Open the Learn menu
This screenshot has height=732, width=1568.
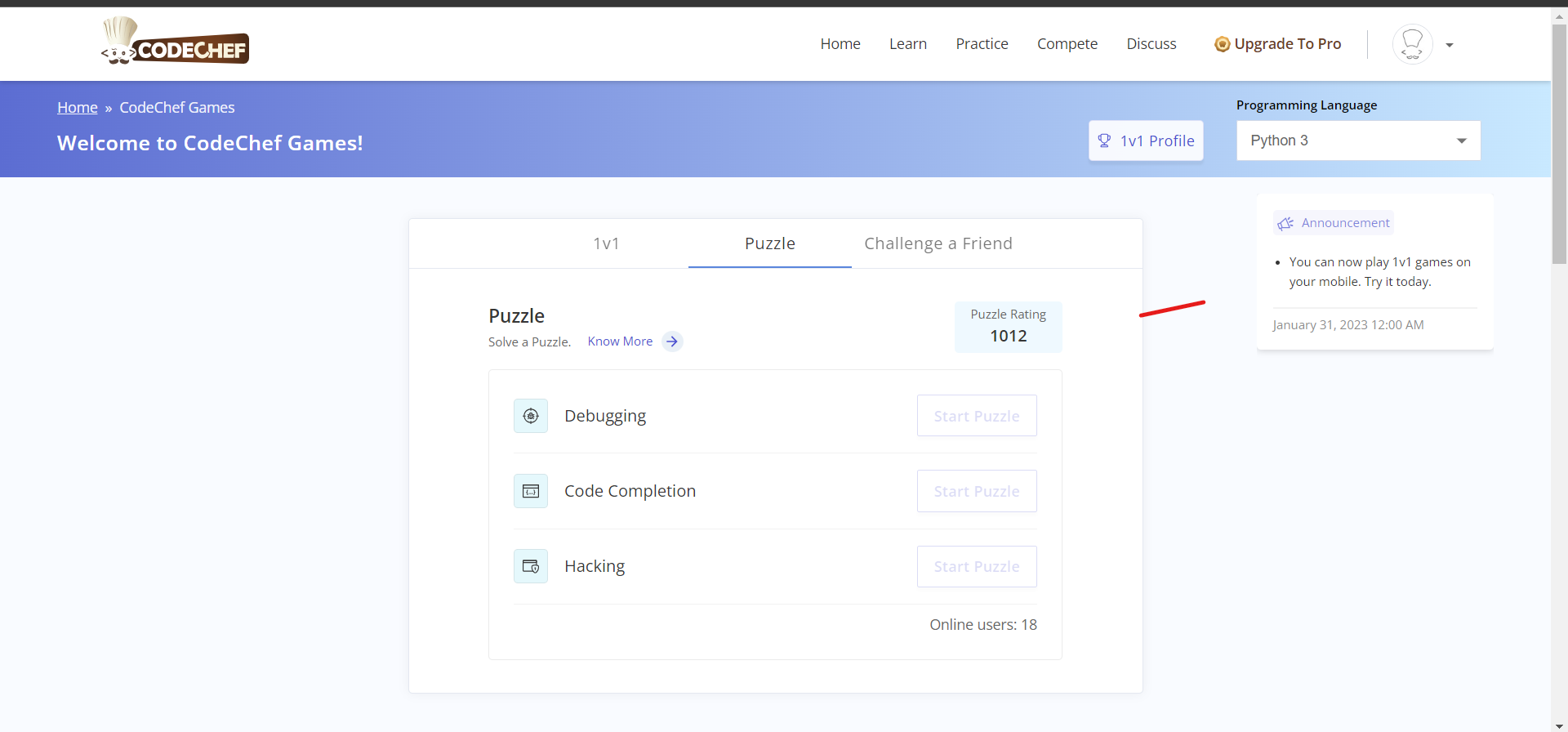coord(908,44)
